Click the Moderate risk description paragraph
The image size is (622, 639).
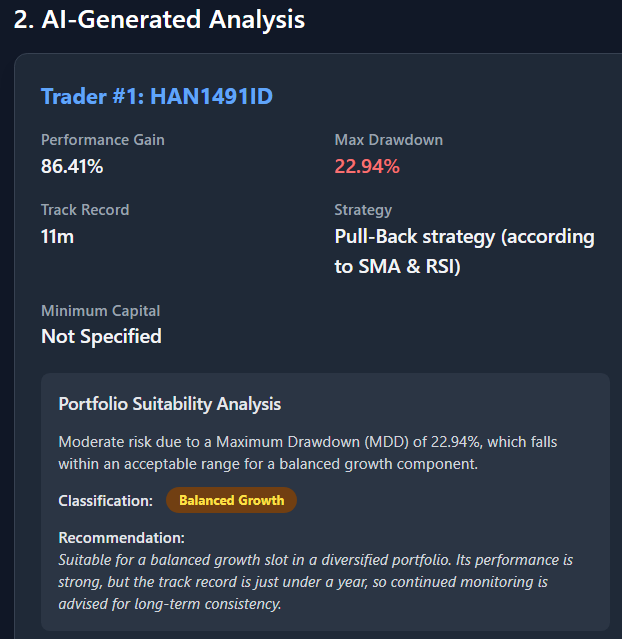point(308,453)
